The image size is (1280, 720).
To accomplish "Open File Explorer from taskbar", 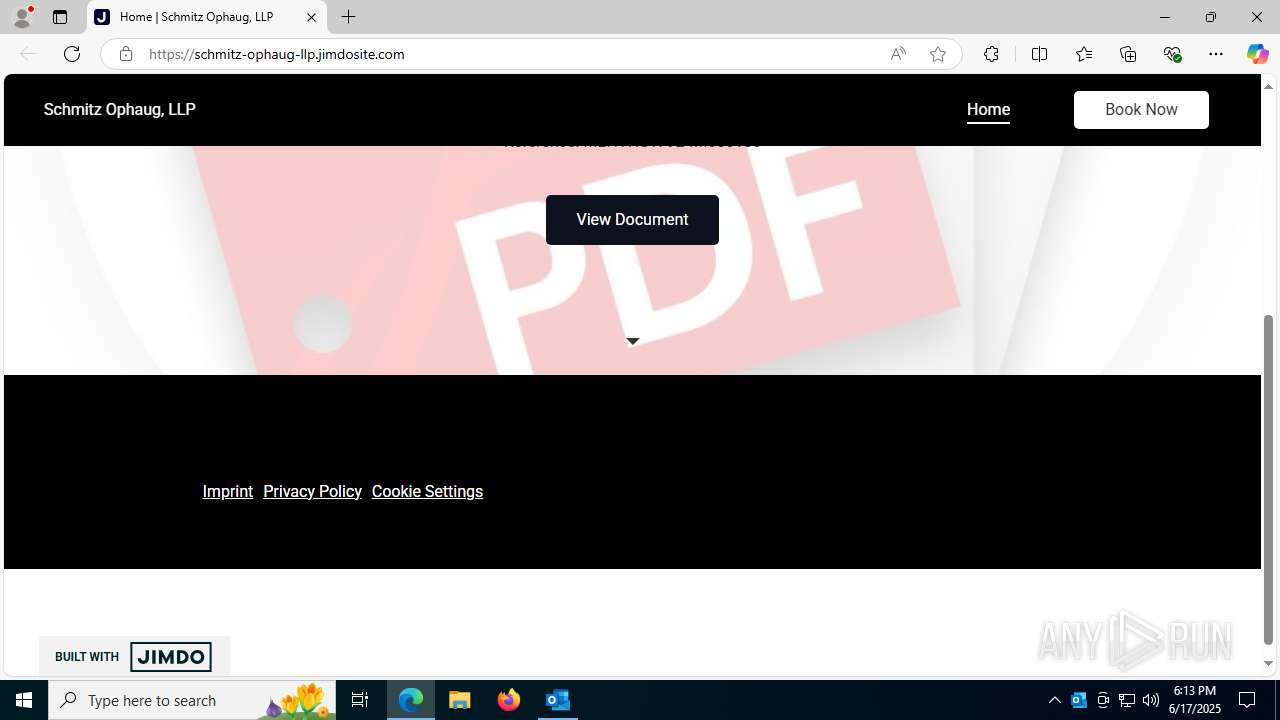I will (x=460, y=700).
